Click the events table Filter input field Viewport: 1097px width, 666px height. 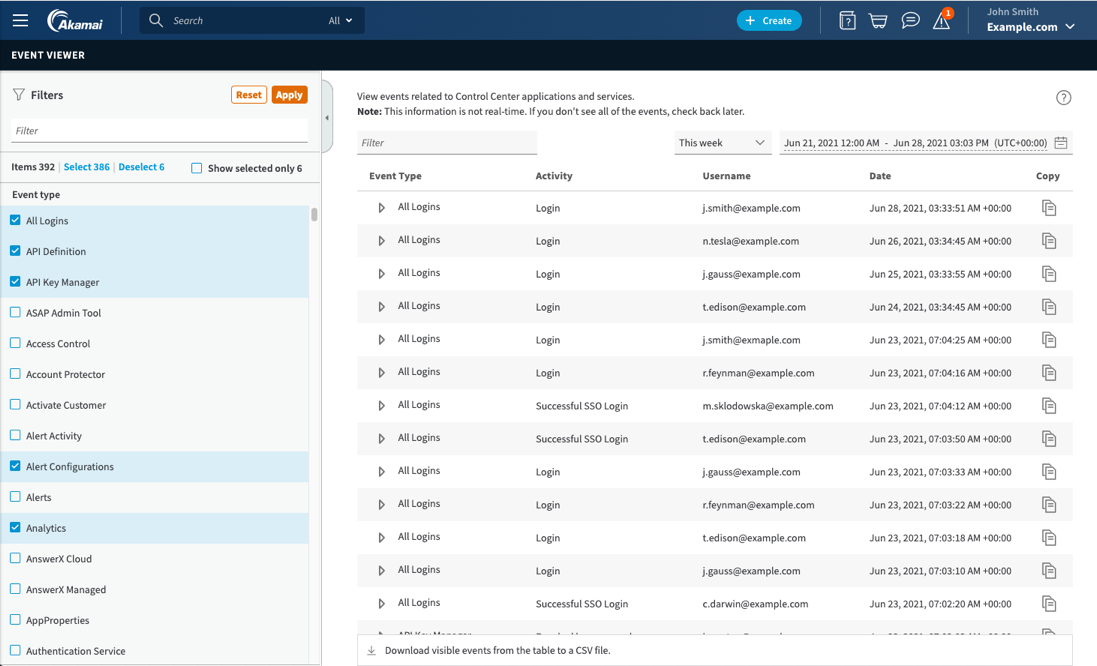pyautogui.click(x=447, y=143)
